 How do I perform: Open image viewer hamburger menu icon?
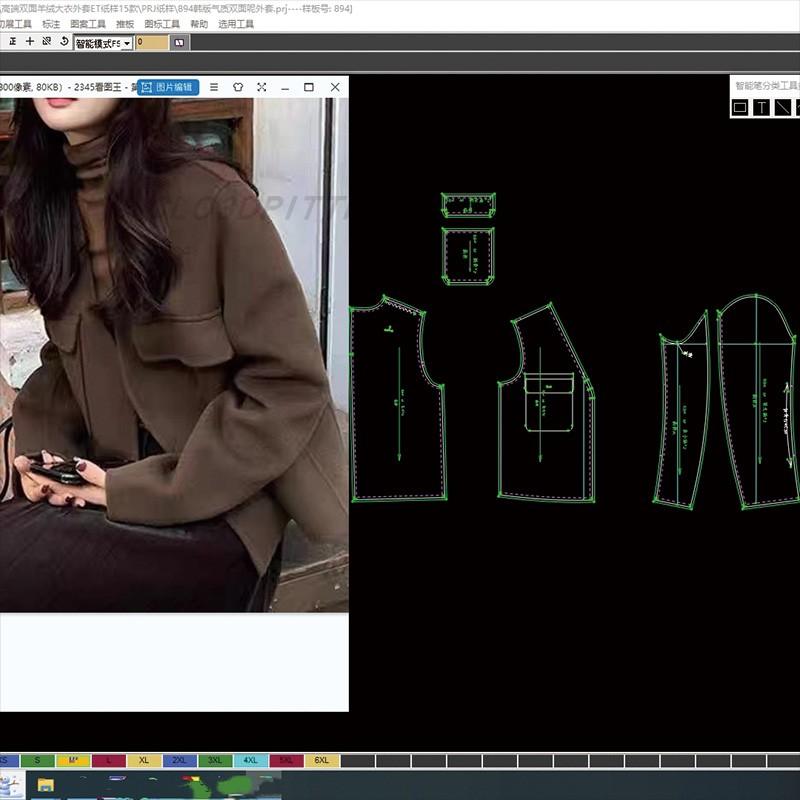point(214,87)
